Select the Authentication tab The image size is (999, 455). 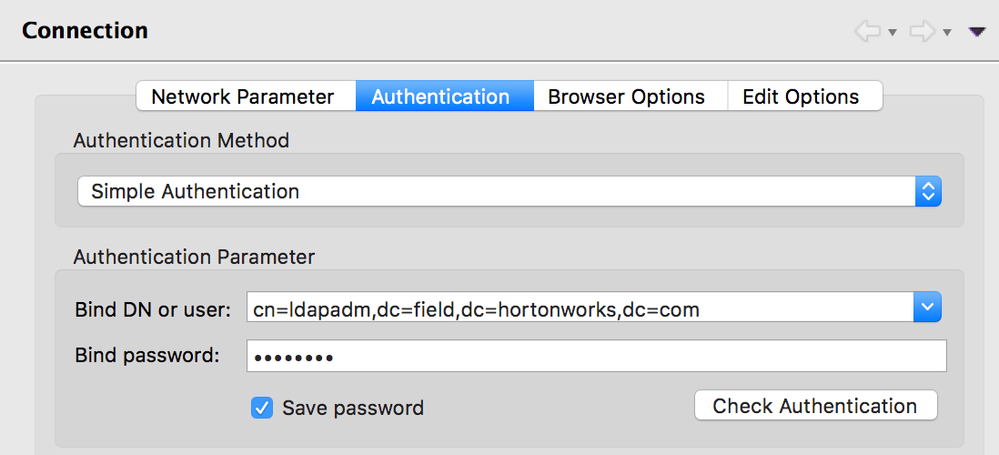click(x=440, y=97)
